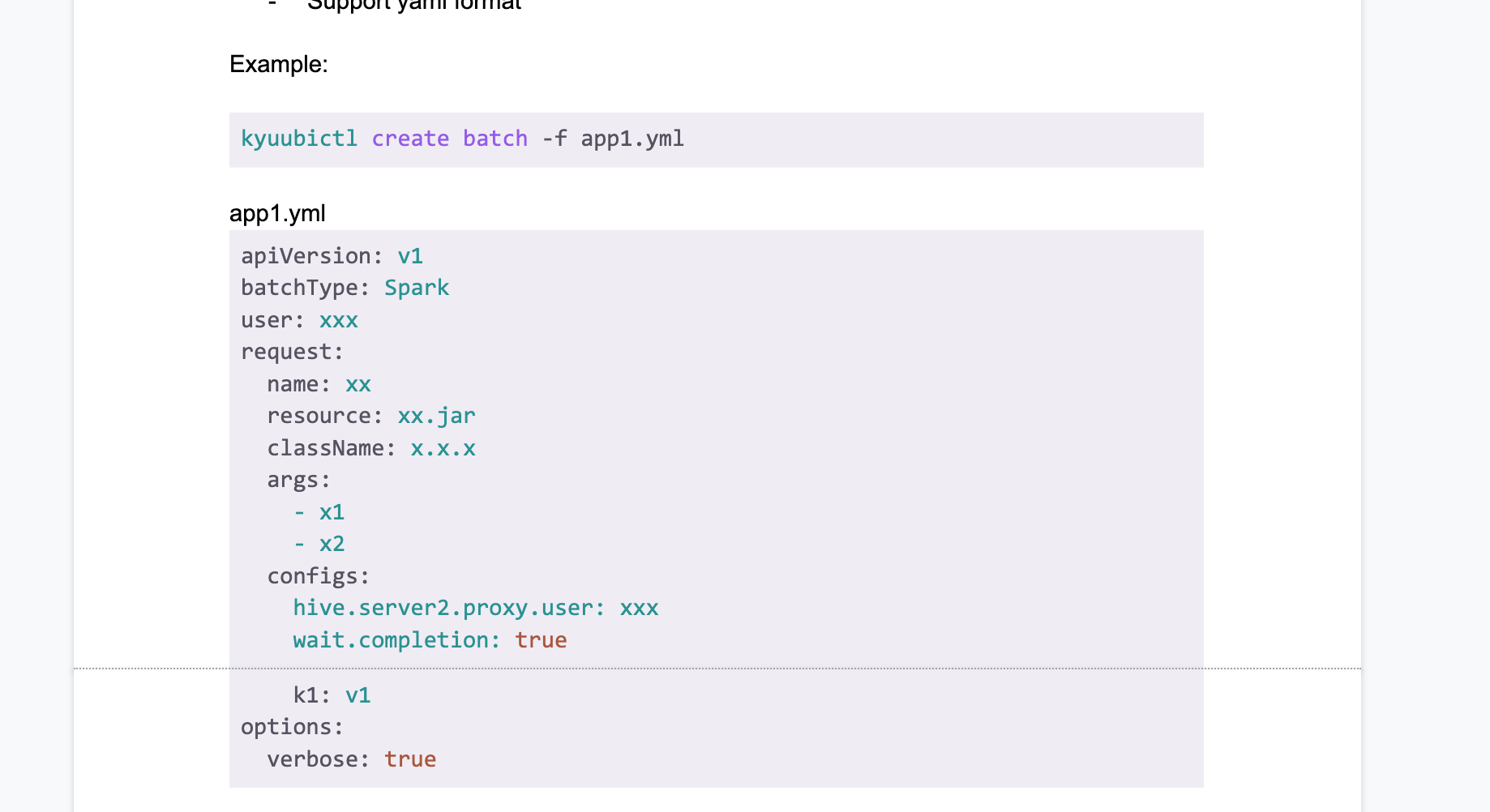This screenshot has width=1490, height=812.
Task: Click the 'batchType: Spark' line
Action: click(345, 288)
